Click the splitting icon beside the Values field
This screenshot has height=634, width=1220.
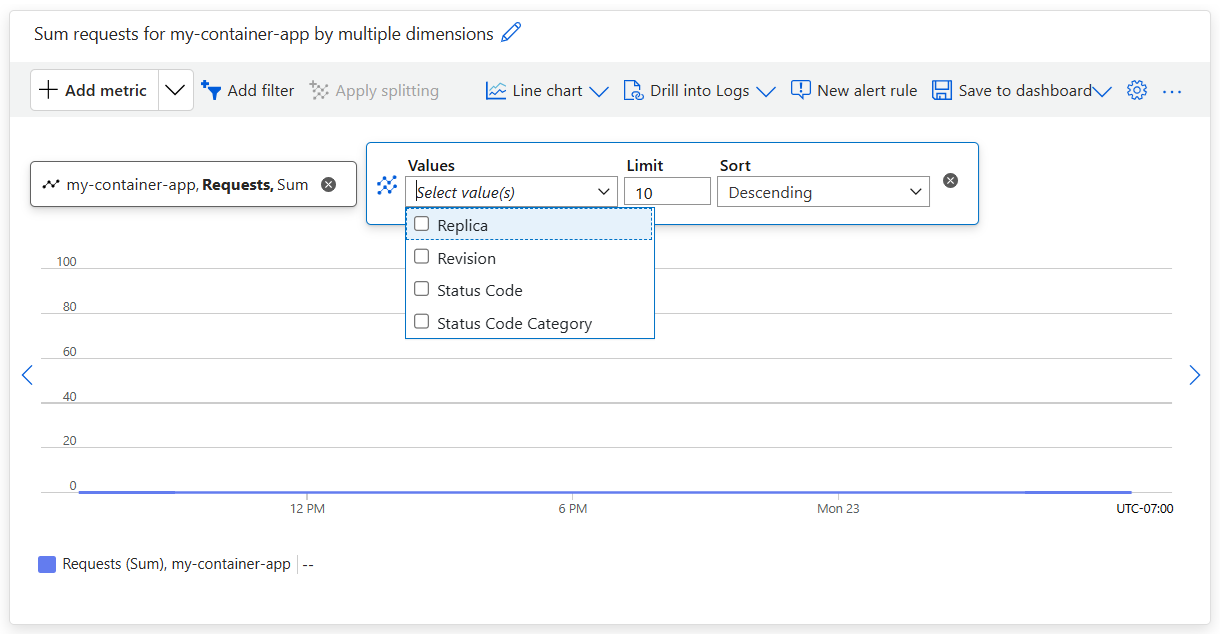pyautogui.click(x=387, y=184)
